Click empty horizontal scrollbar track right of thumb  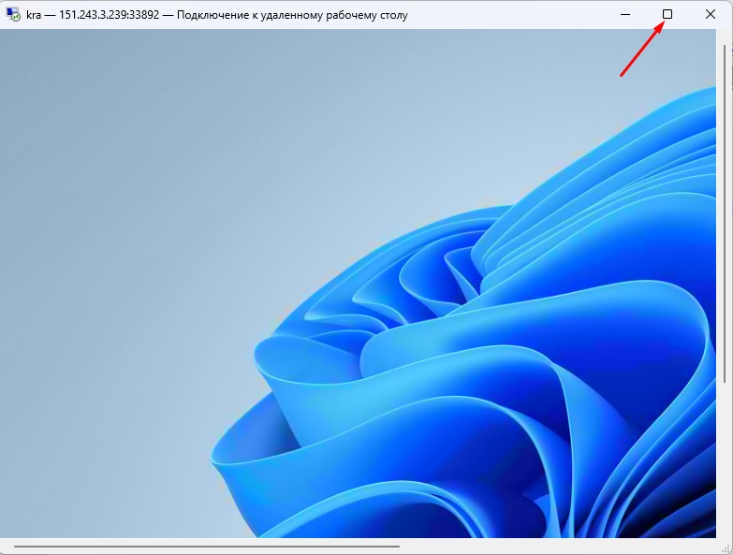pos(560,547)
